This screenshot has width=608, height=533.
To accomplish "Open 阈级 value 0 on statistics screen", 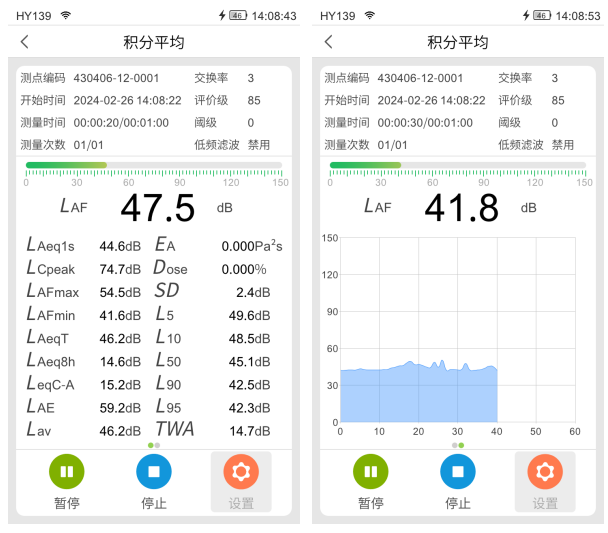I will [x=251, y=123].
